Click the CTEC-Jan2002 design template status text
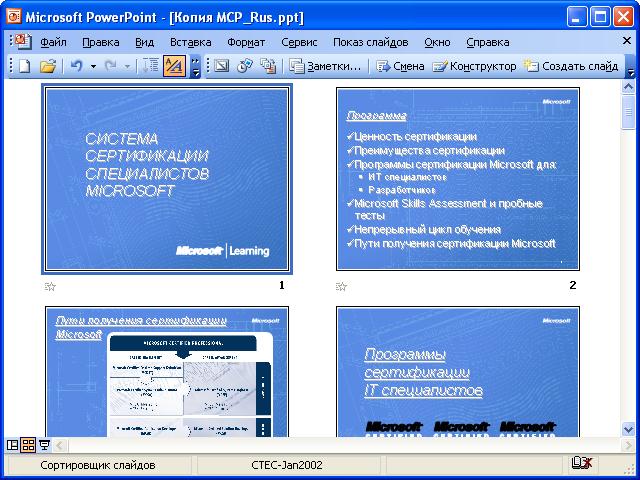This screenshot has height=480, width=640. [287, 465]
